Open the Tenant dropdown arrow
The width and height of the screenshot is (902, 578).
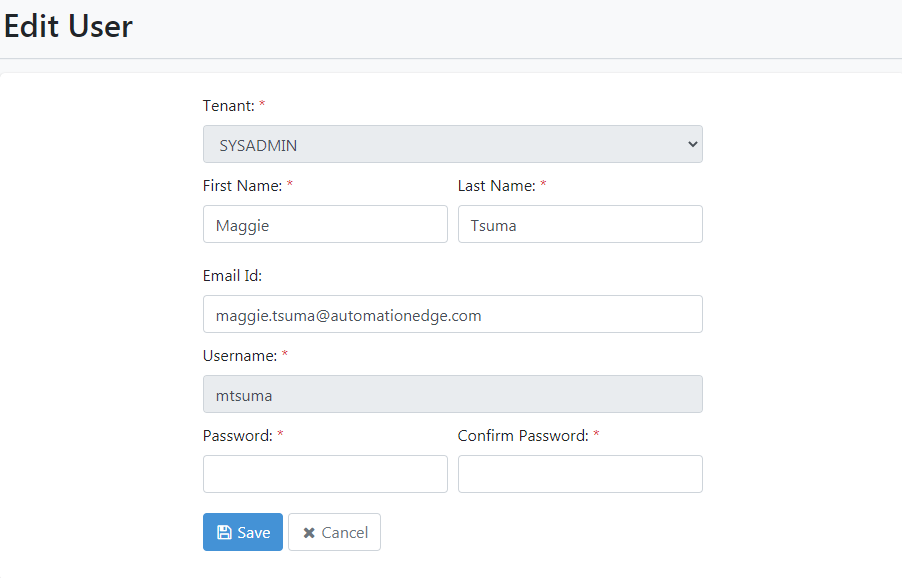[693, 144]
